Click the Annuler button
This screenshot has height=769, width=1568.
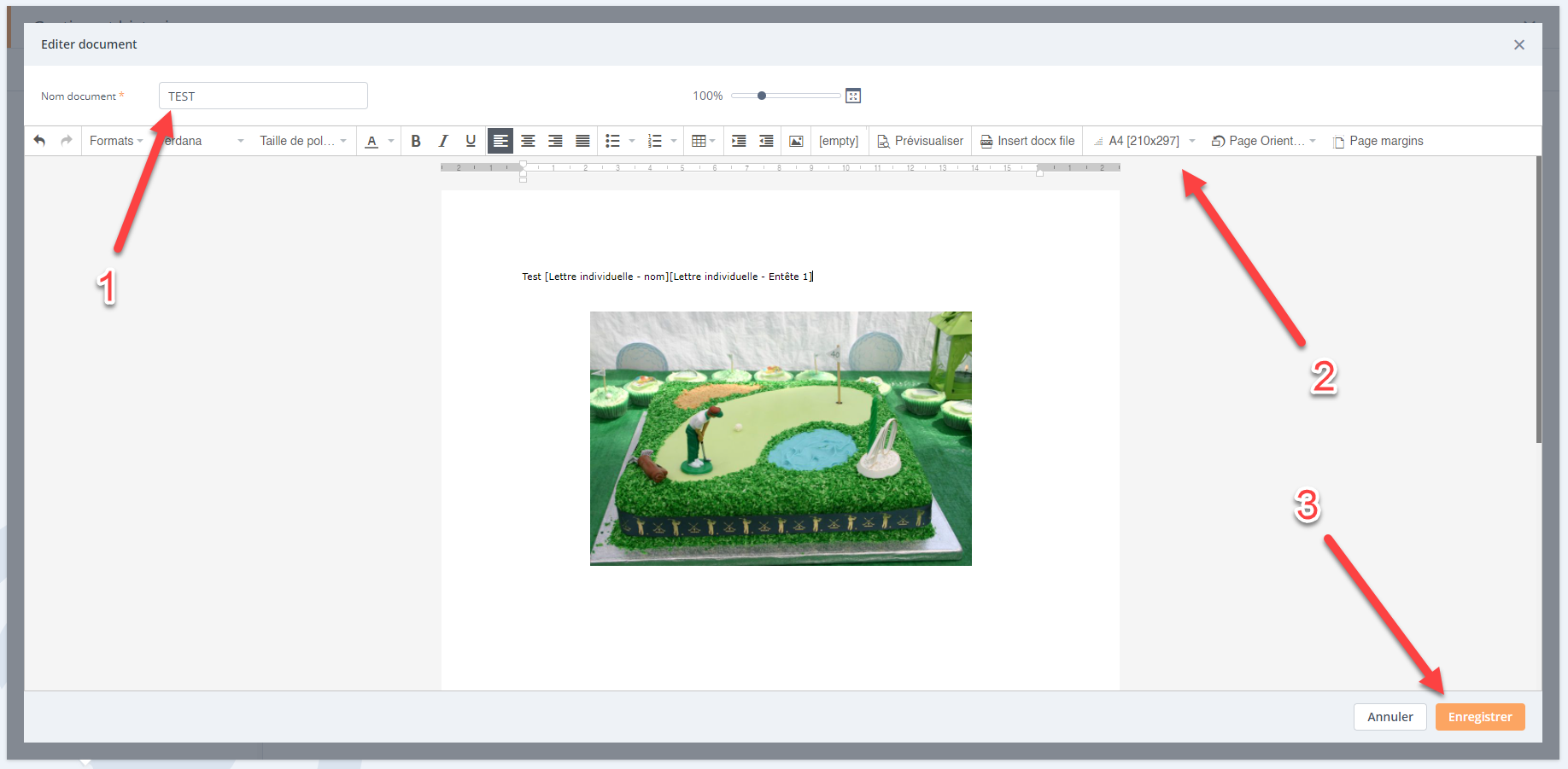pyautogui.click(x=1390, y=717)
